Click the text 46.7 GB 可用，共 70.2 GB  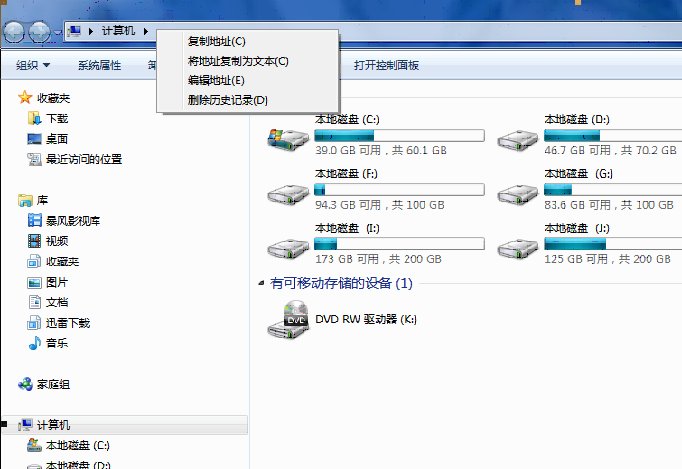(611, 151)
